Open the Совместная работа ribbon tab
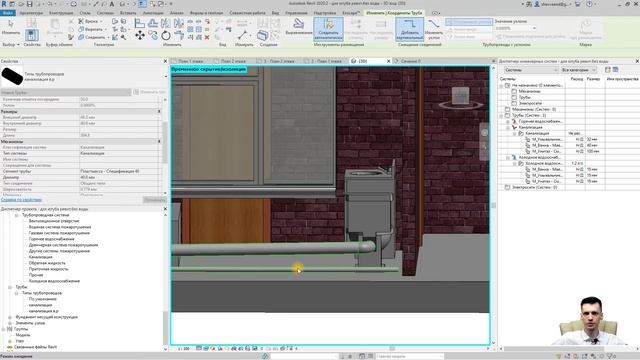Viewport: 640px width, 360px height. point(247,13)
